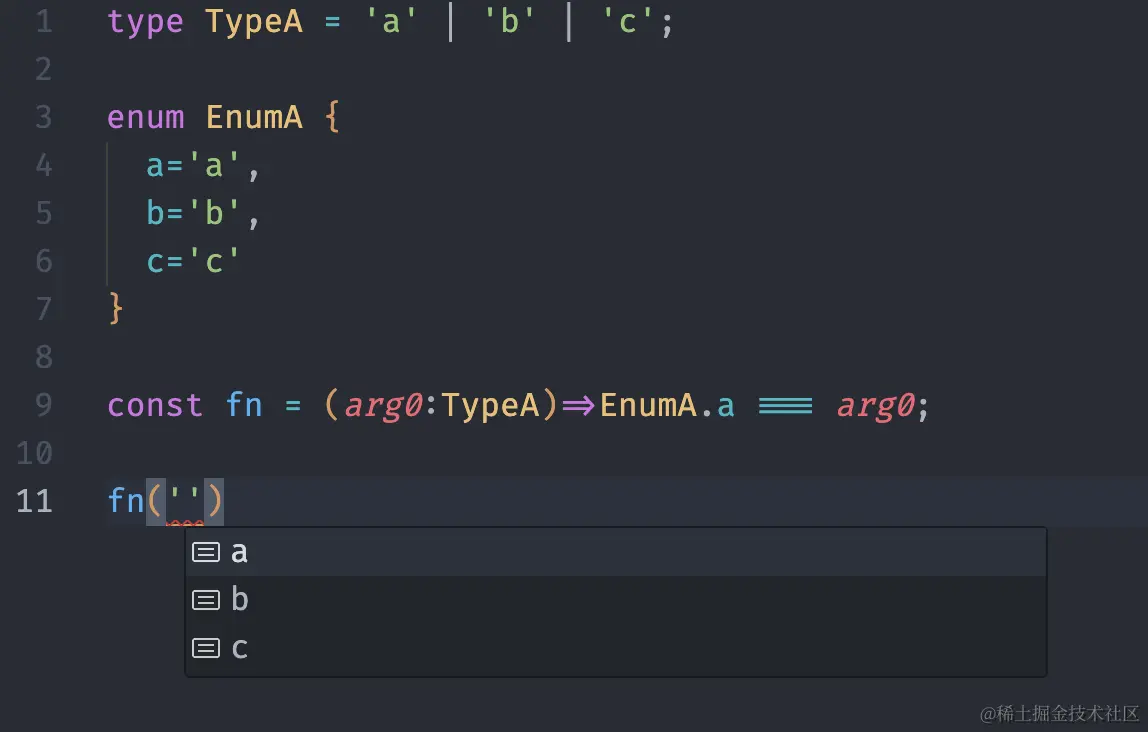
Task: Click the last 'arg0' on line 9
Action: tap(876, 406)
